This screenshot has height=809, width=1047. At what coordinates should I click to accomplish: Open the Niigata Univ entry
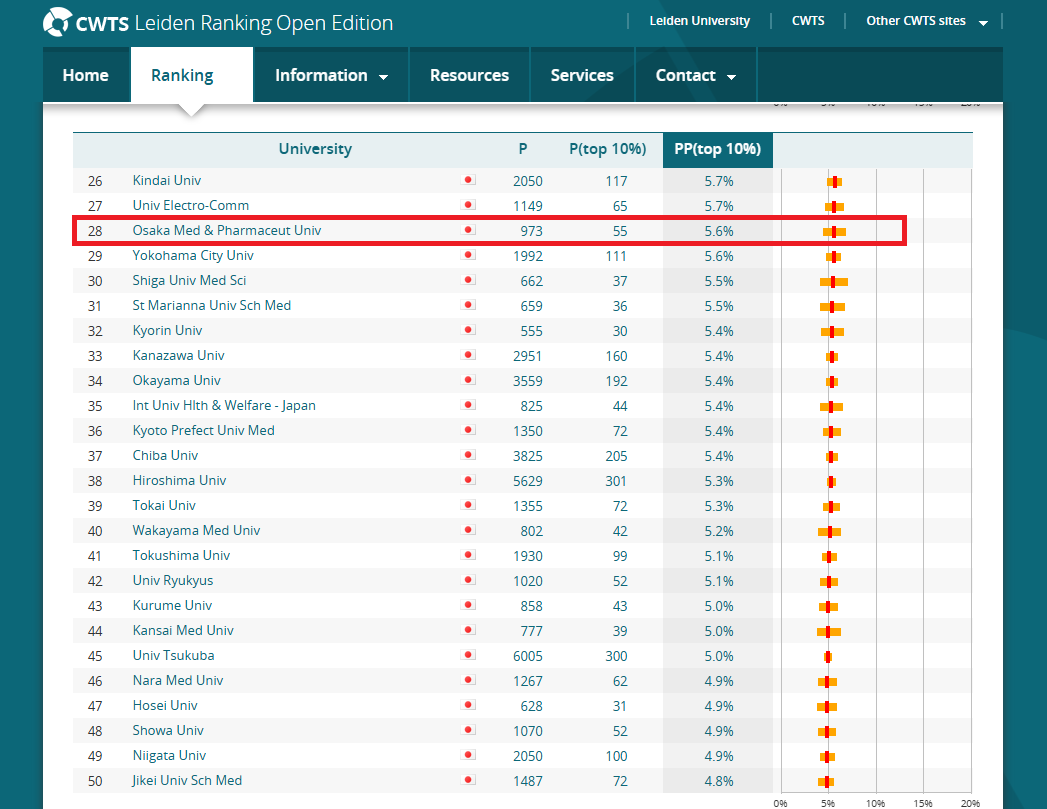pos(169,756)
